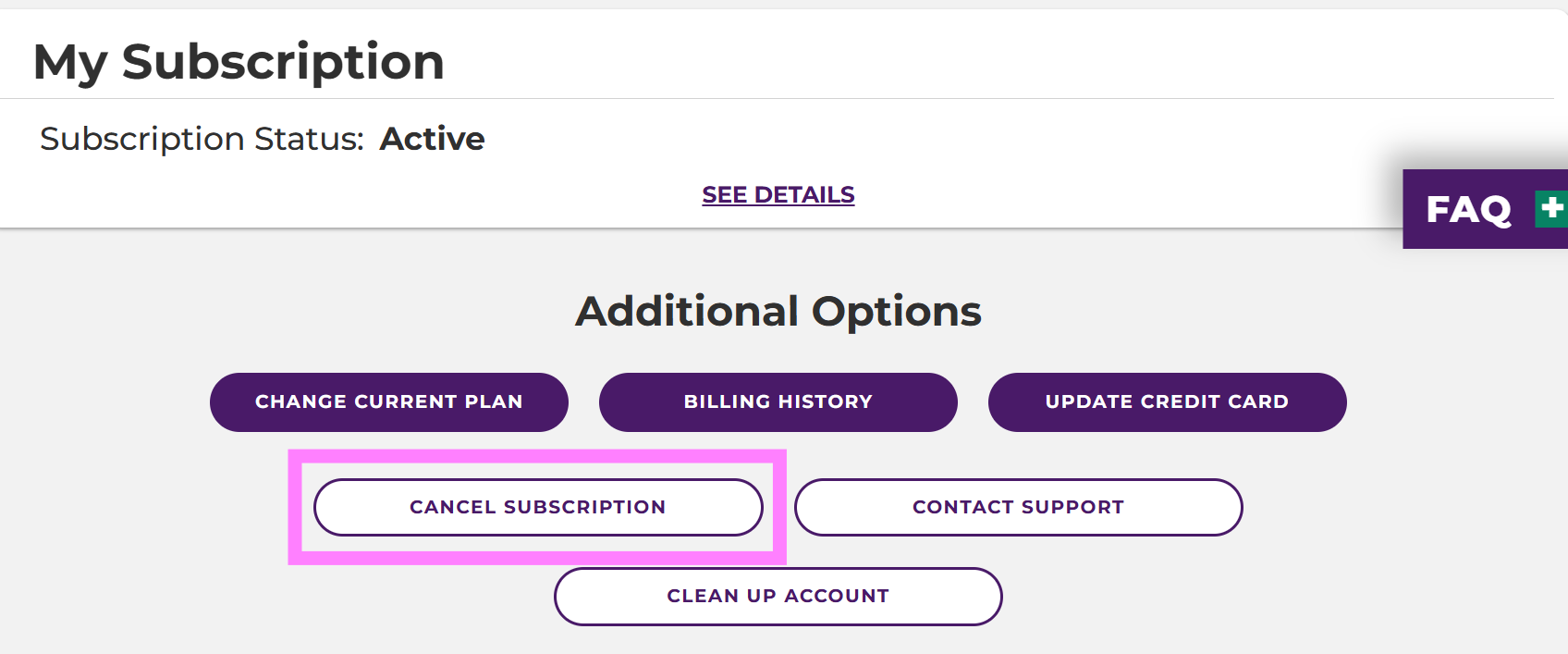The image size is (1568, 654).
Task: Click the white FAQ text label
Action: [x=1468, y=209]
